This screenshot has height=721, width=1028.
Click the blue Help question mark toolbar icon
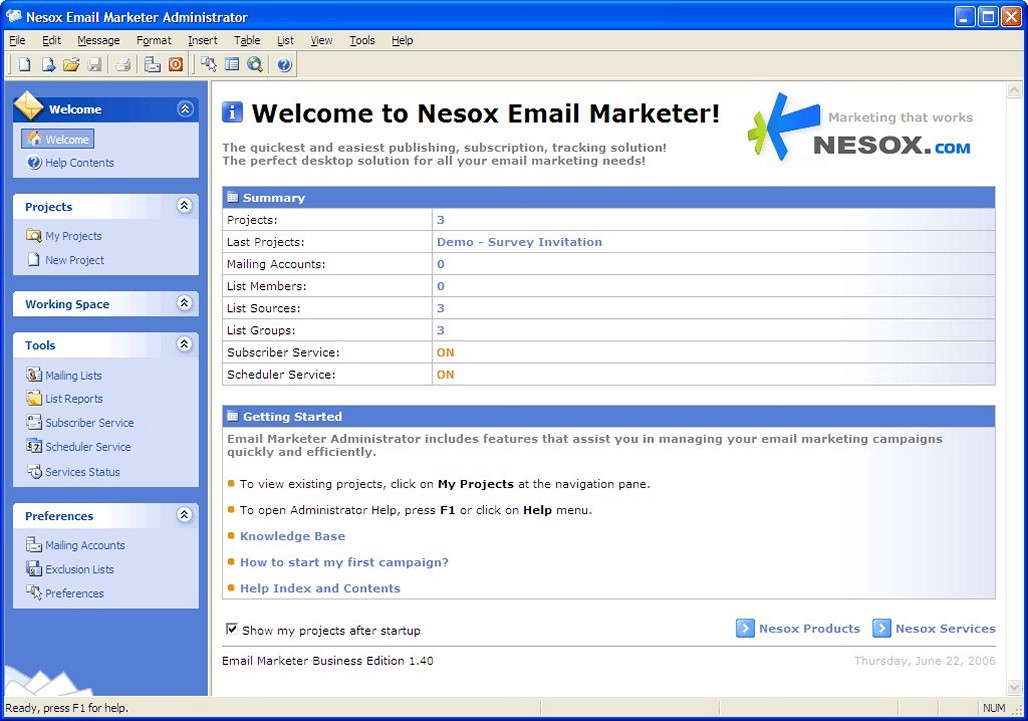click(284, 64)
